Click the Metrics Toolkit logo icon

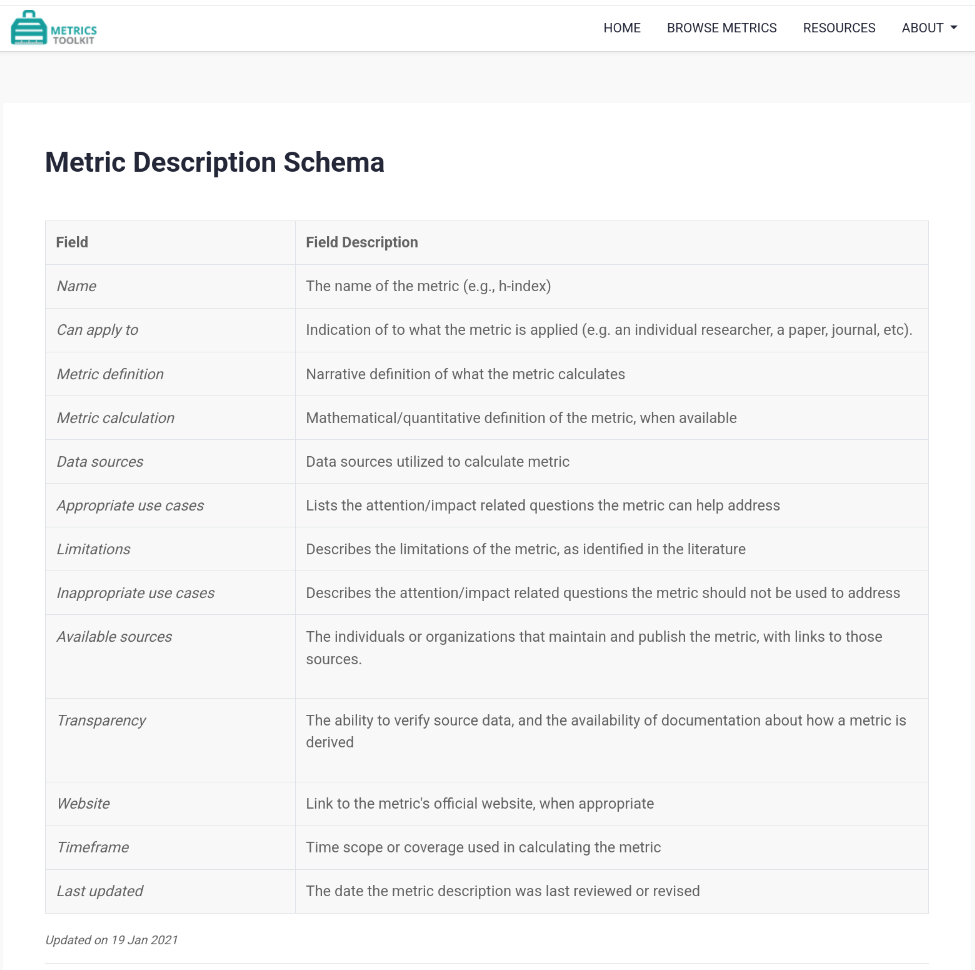pyautogui.click(x=29, y=28)
